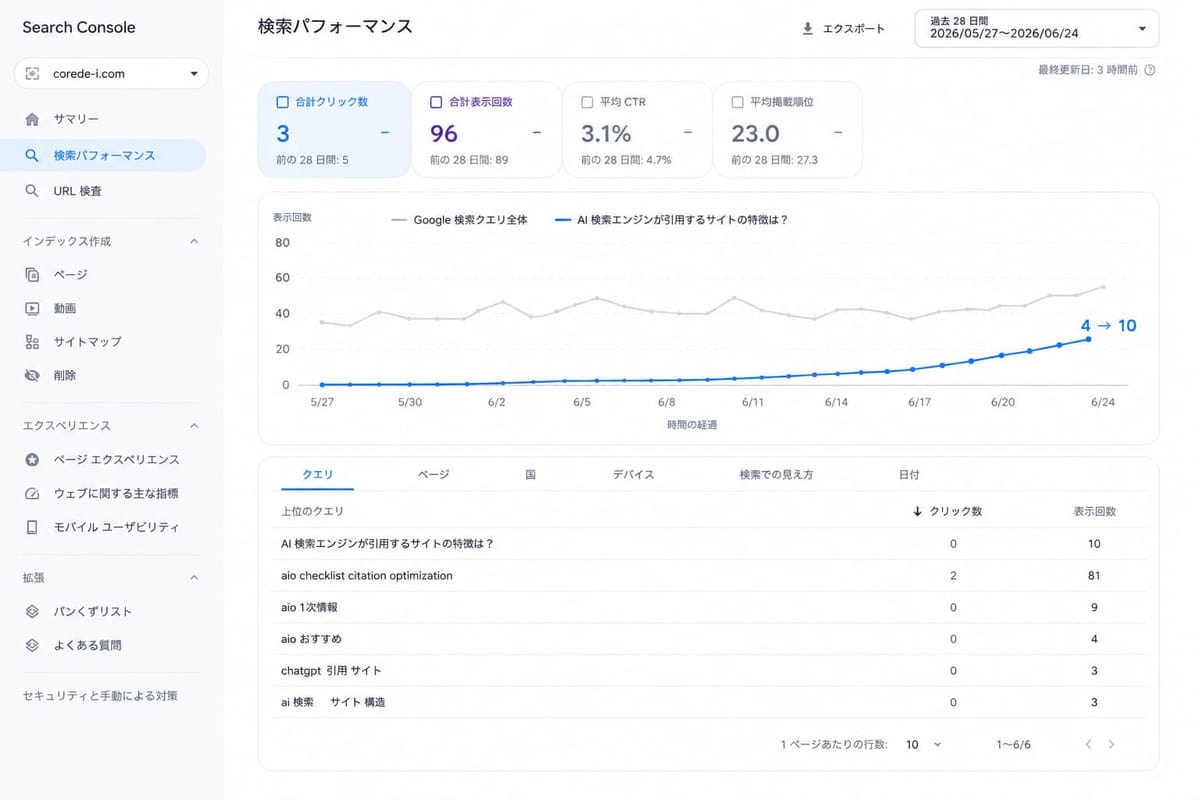
Task: Open セキュリティと手動による対策
Action: [100, 695]
